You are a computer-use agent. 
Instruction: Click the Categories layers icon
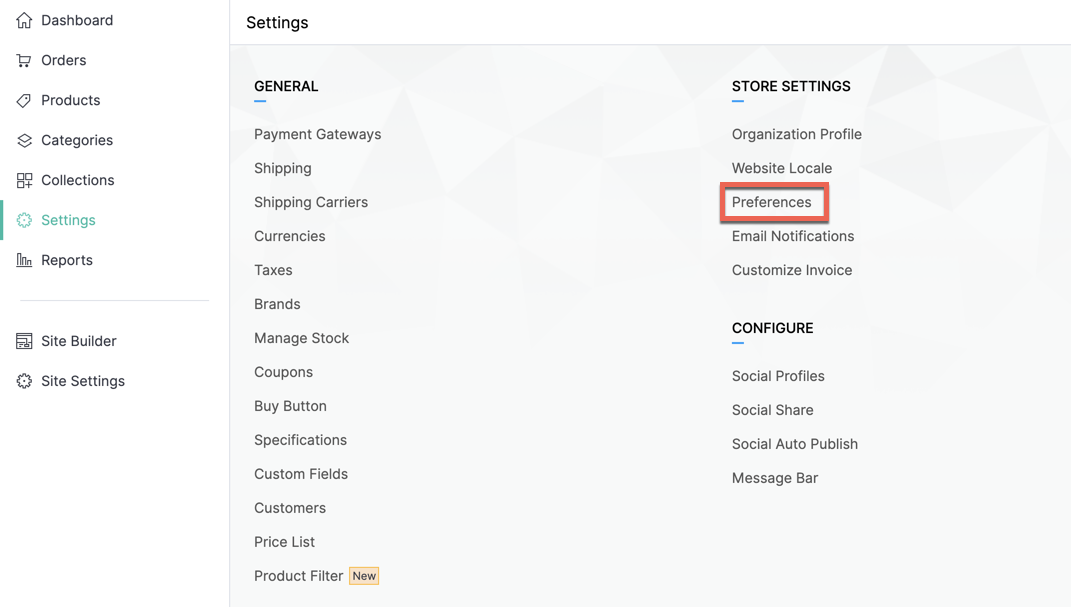click(24, 140)
